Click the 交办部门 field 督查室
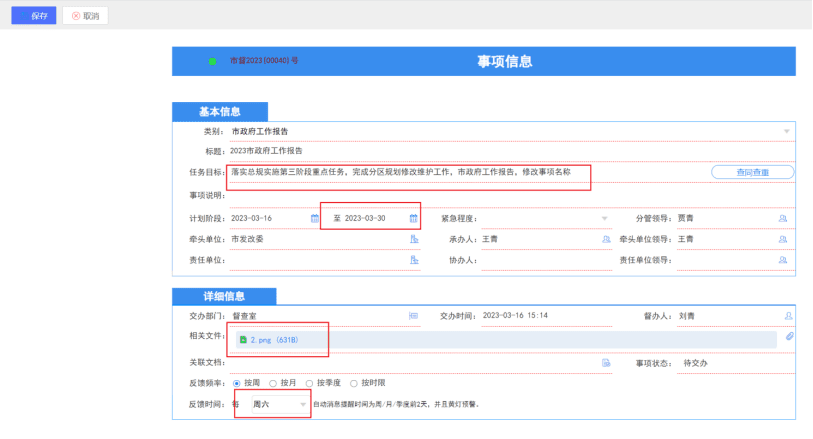813x439 pixels. coord(318,316)
